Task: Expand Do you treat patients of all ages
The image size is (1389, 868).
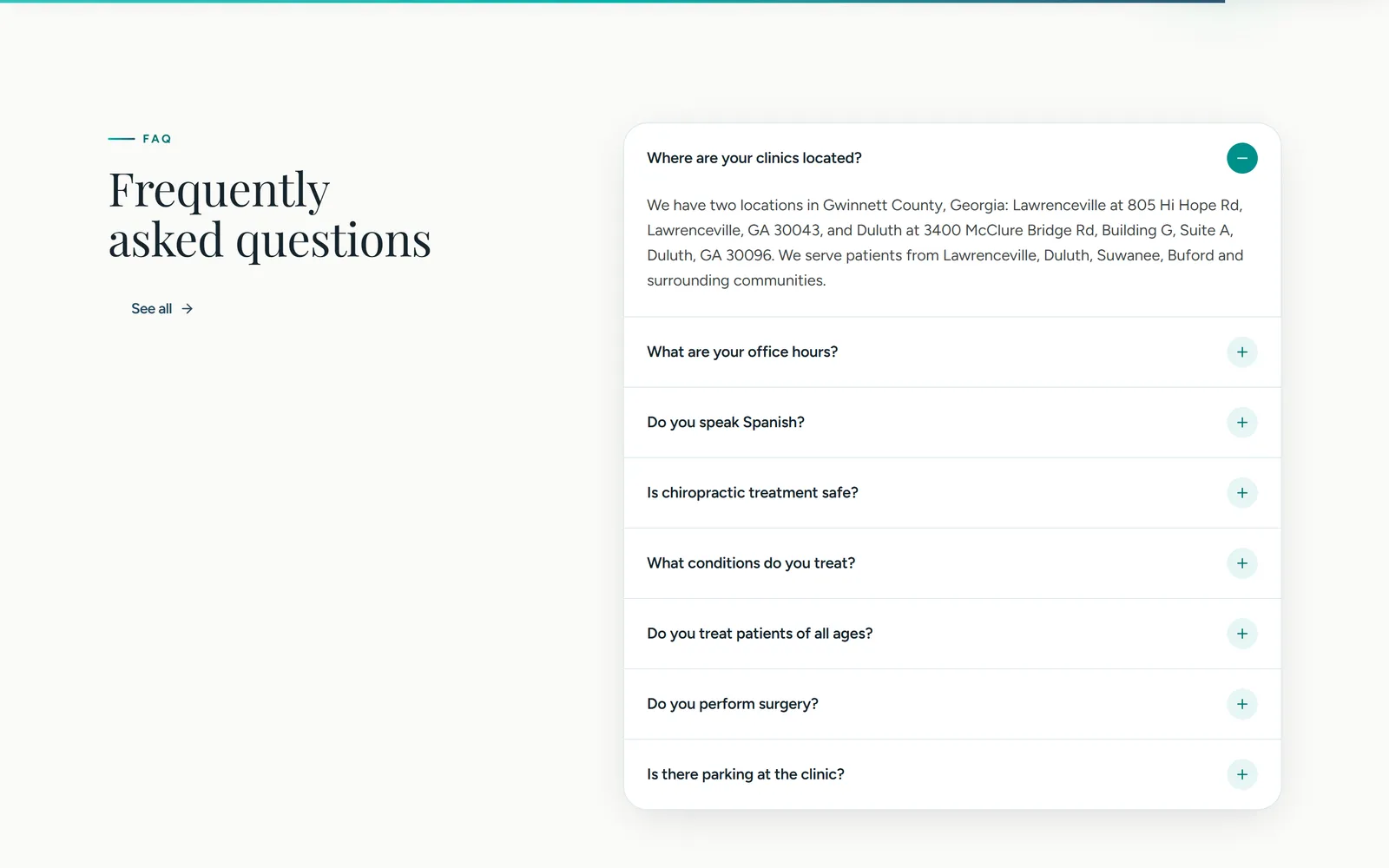Action: [952, 634]
